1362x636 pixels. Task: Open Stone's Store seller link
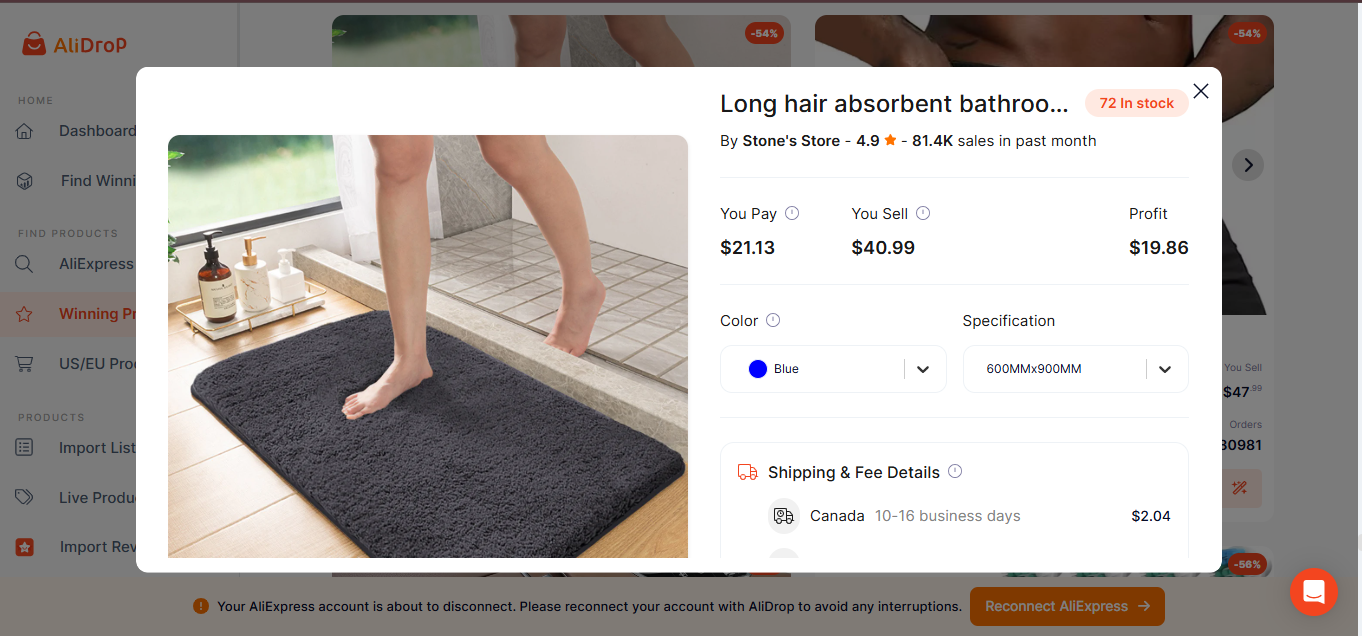(x=791, y=141)
